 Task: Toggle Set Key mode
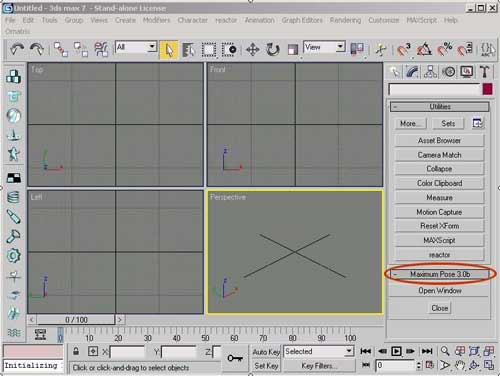(x=266, y=366)
